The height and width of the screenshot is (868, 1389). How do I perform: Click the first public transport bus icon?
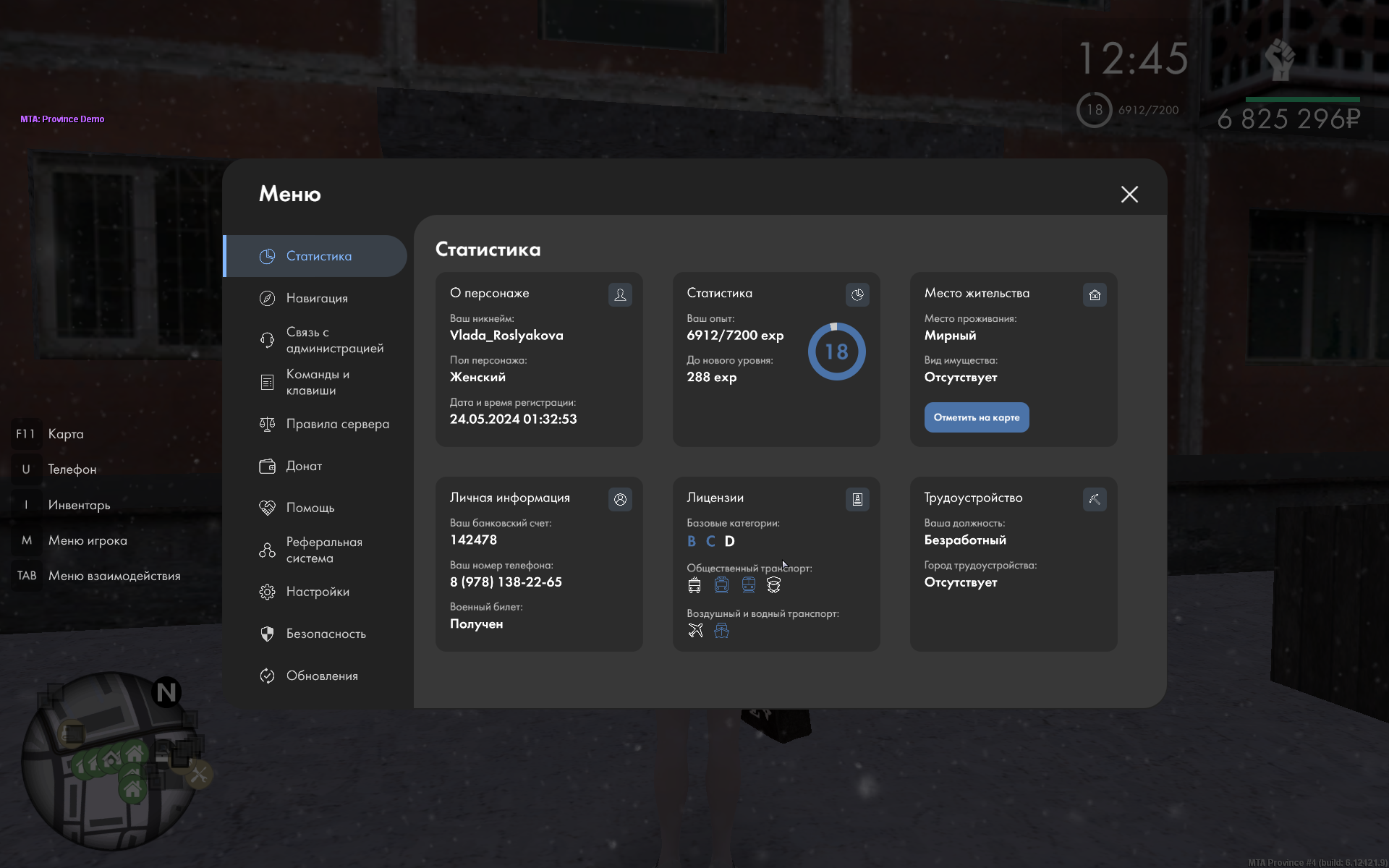694,585
